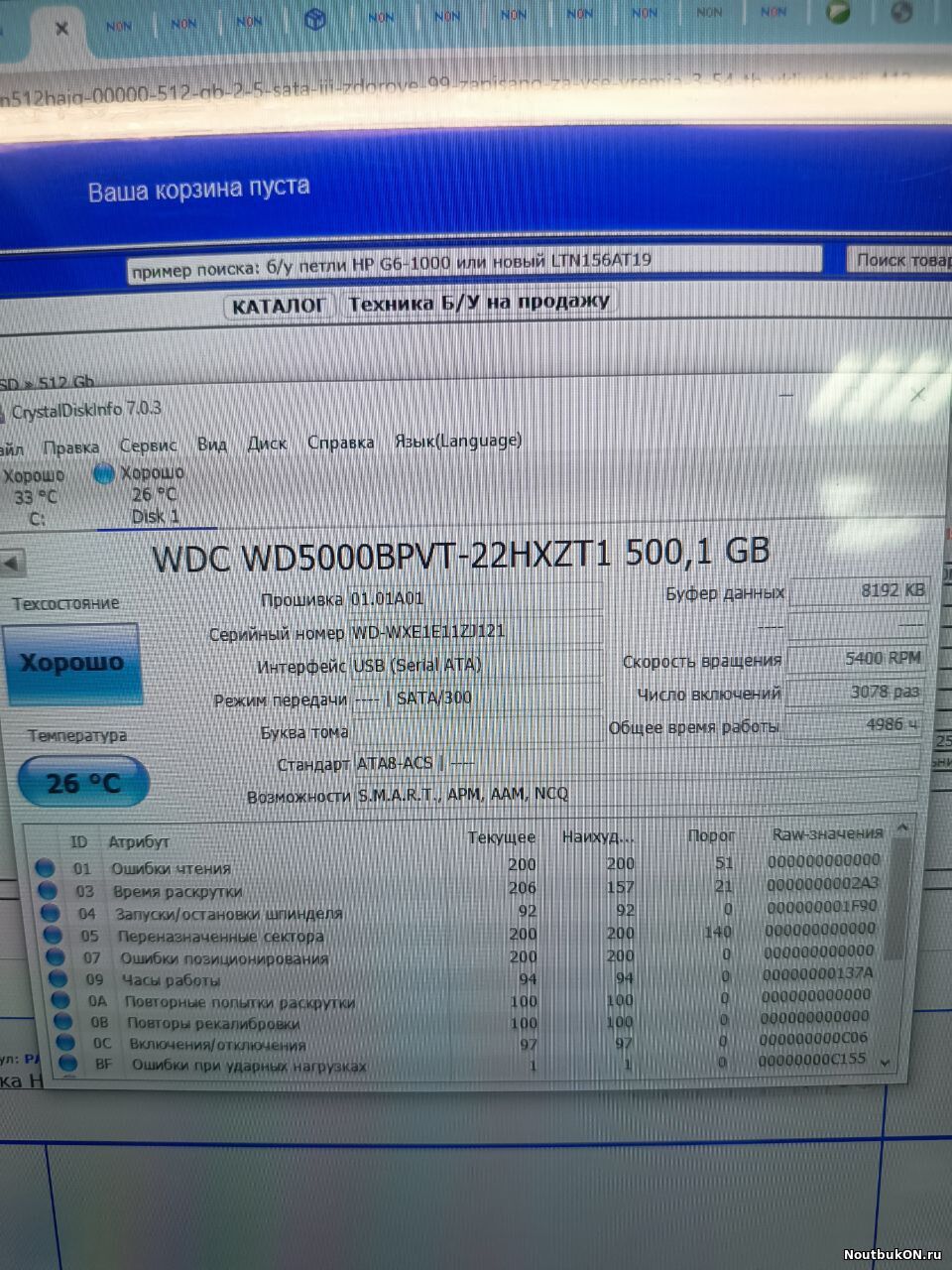Click status dot for 04 Запуски/остановки шпинделя
The image size is (952, 1270).
[48, 913]
